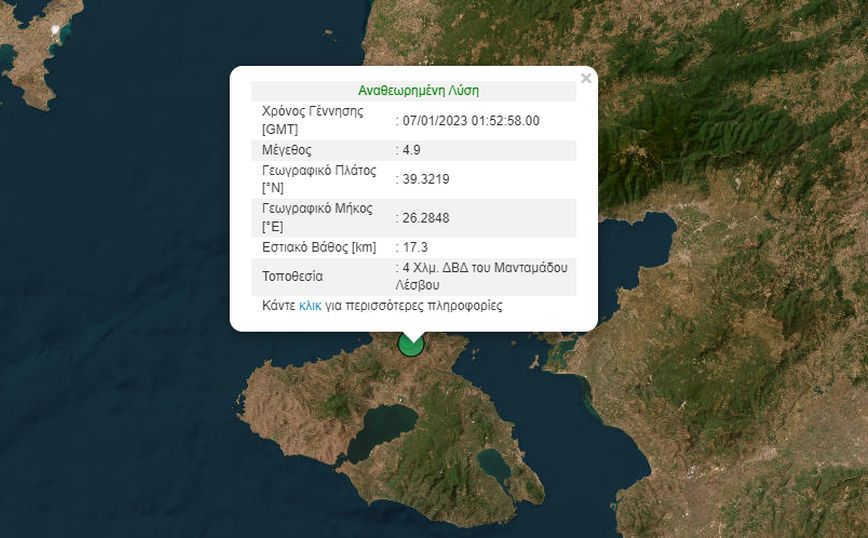
Task: Click the magnitude value 4.9
Action: tap(410, 150)
